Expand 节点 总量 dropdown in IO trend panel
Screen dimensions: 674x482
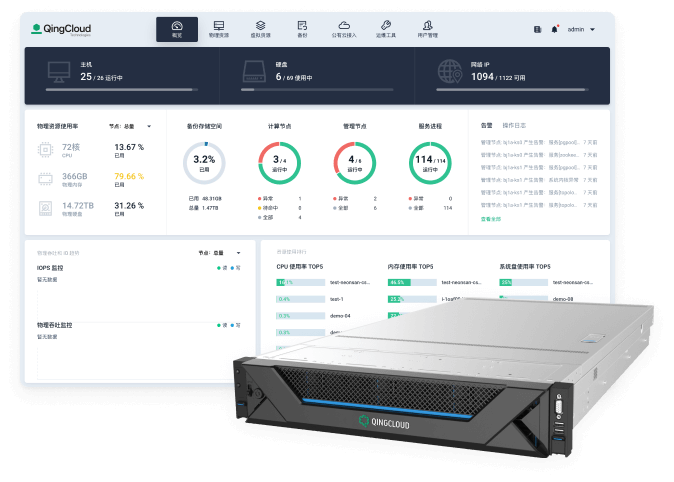(x=219, y=253)
